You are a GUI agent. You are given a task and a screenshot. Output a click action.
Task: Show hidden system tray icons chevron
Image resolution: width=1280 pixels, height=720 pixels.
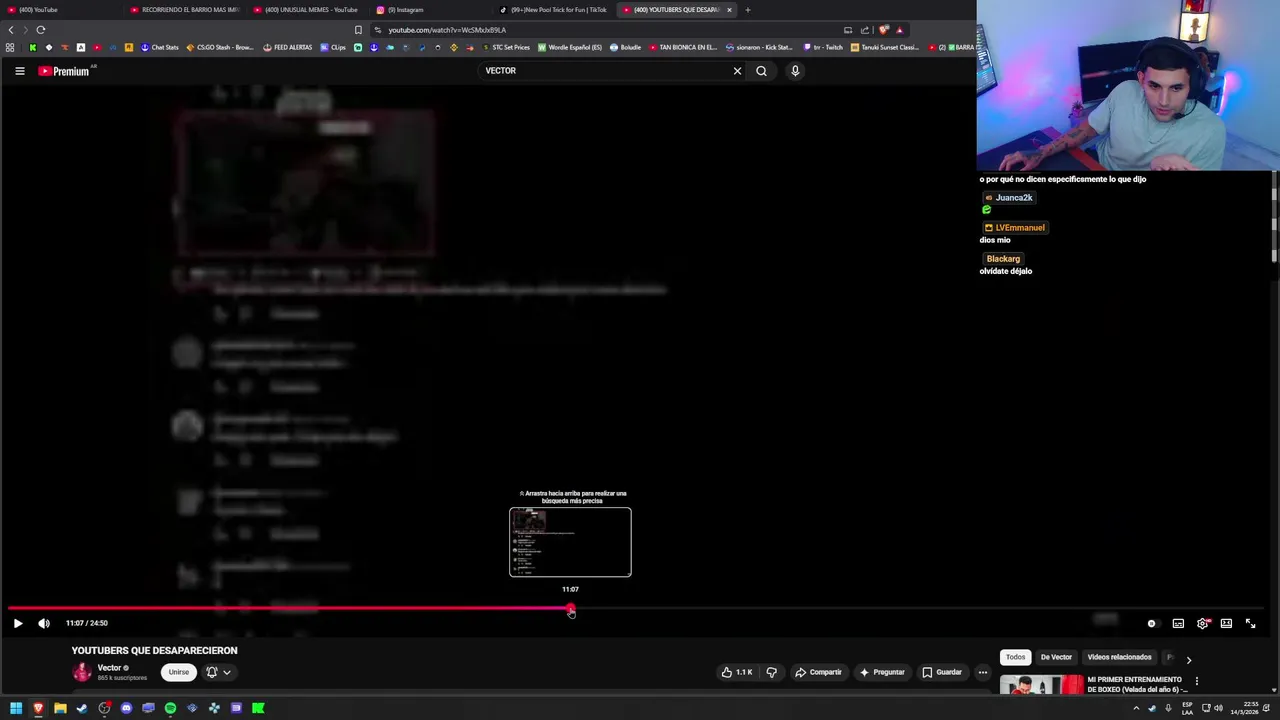(x=1136, y=708)
